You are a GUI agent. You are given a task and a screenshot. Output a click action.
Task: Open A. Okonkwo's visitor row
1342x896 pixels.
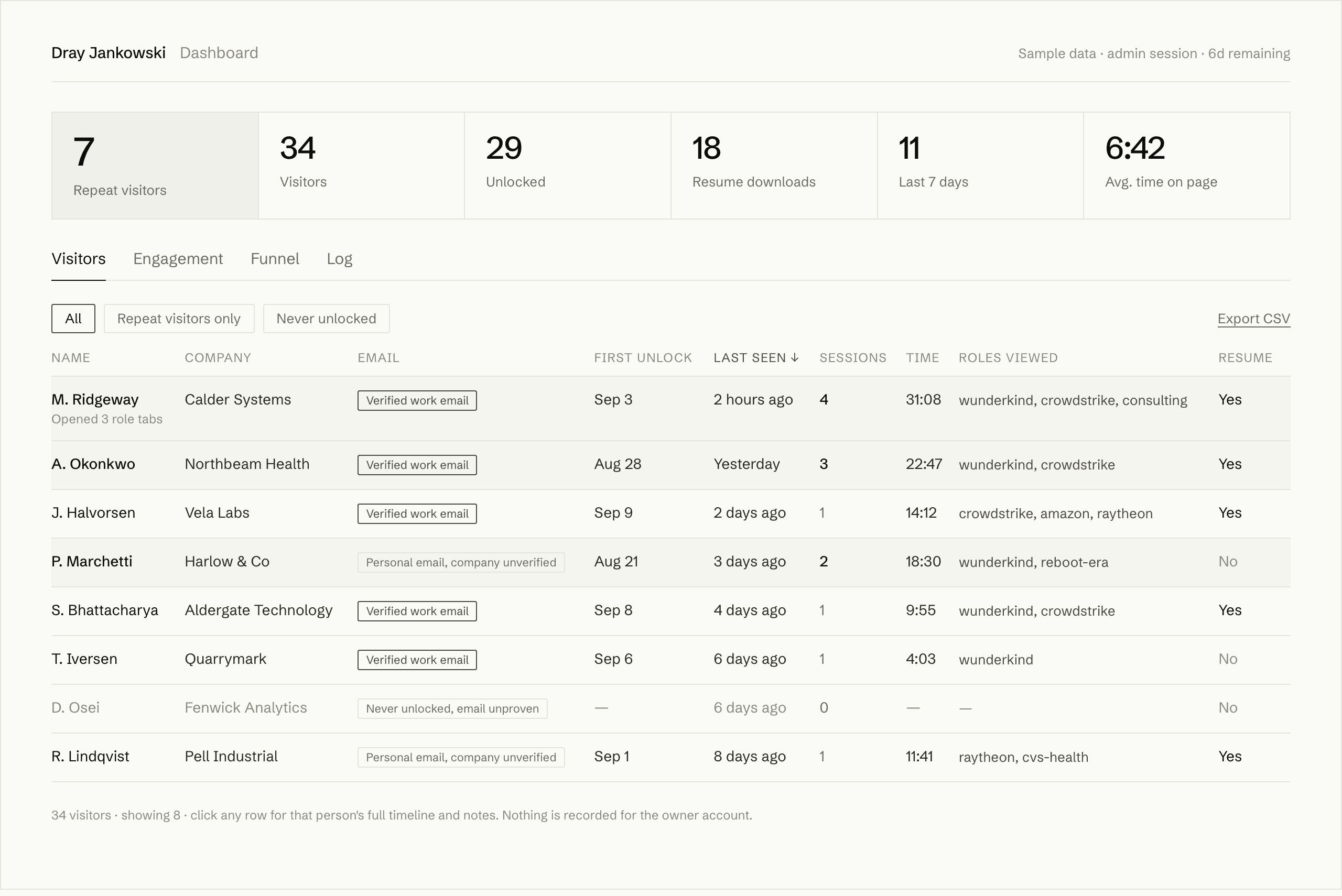pyautogui.click(x=670, y=465)
